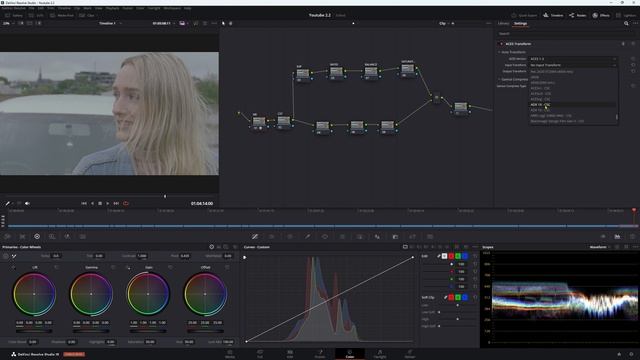Reset the Lift color wheel
Screen dimensions: 640x360
pyautogui.click(x=56, y=267)
